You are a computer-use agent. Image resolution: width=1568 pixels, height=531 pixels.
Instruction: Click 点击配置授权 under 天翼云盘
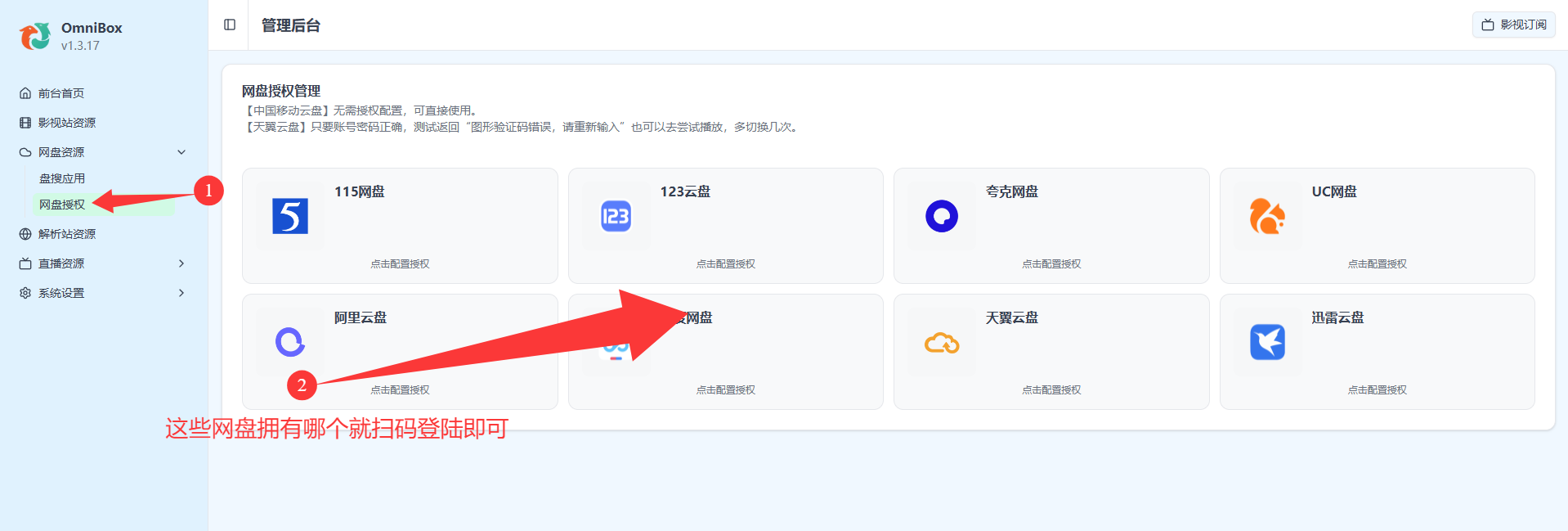pyautogui.click(x=1051, y=390)
